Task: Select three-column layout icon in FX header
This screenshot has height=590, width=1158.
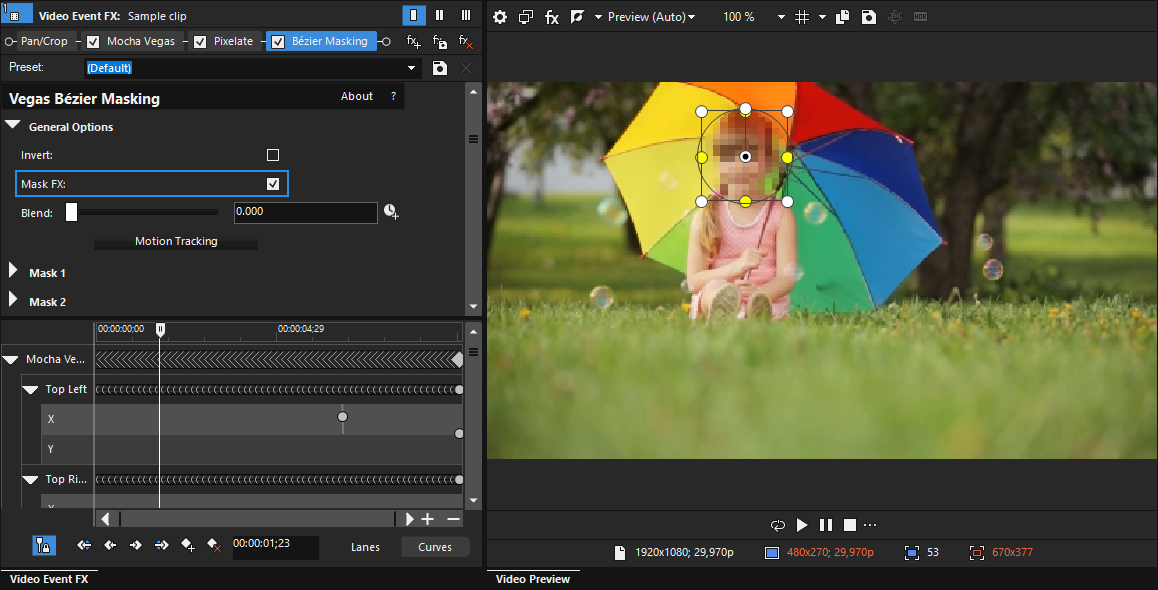Action: tap(465, 16)
